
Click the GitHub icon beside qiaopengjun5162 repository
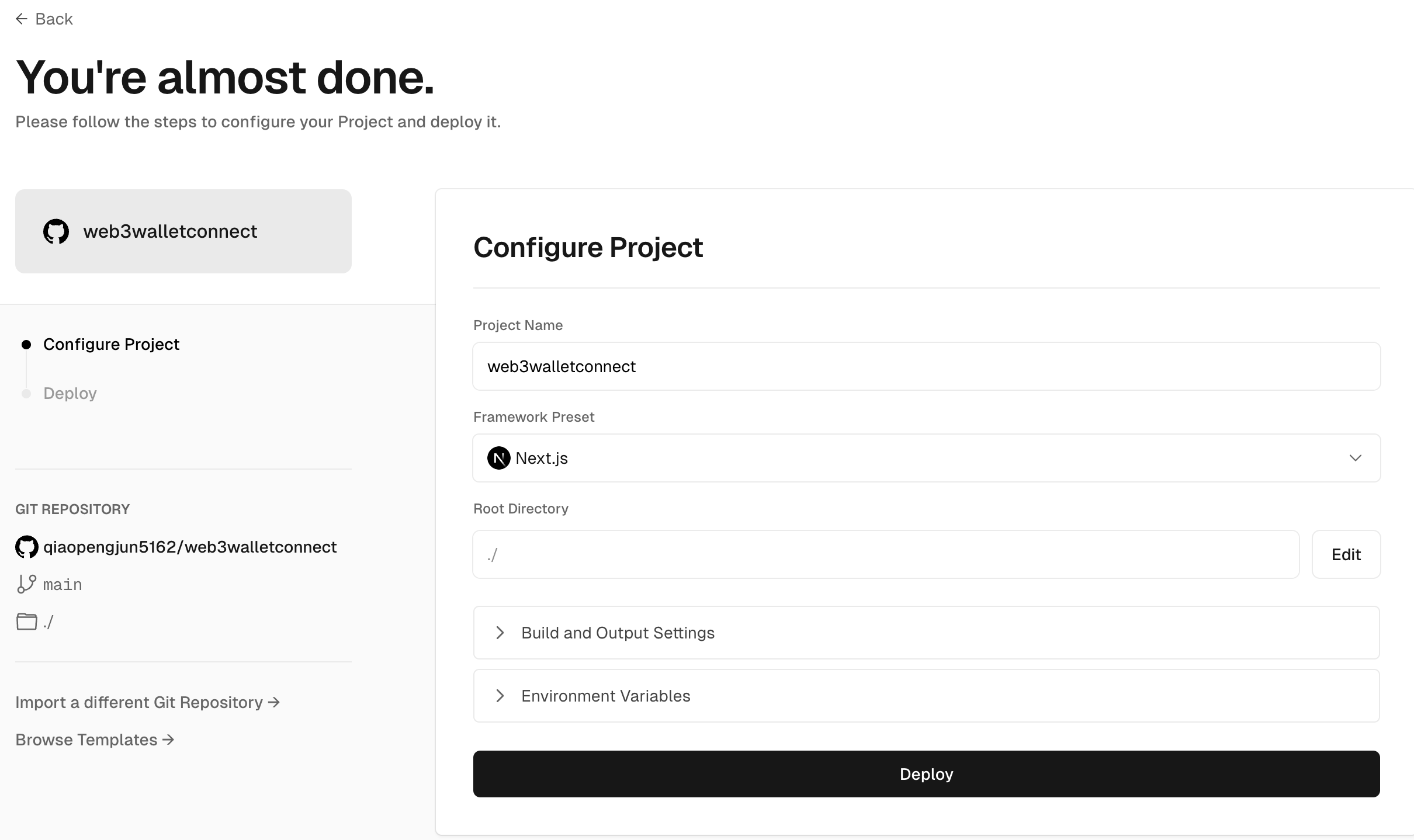pos(27,547)
